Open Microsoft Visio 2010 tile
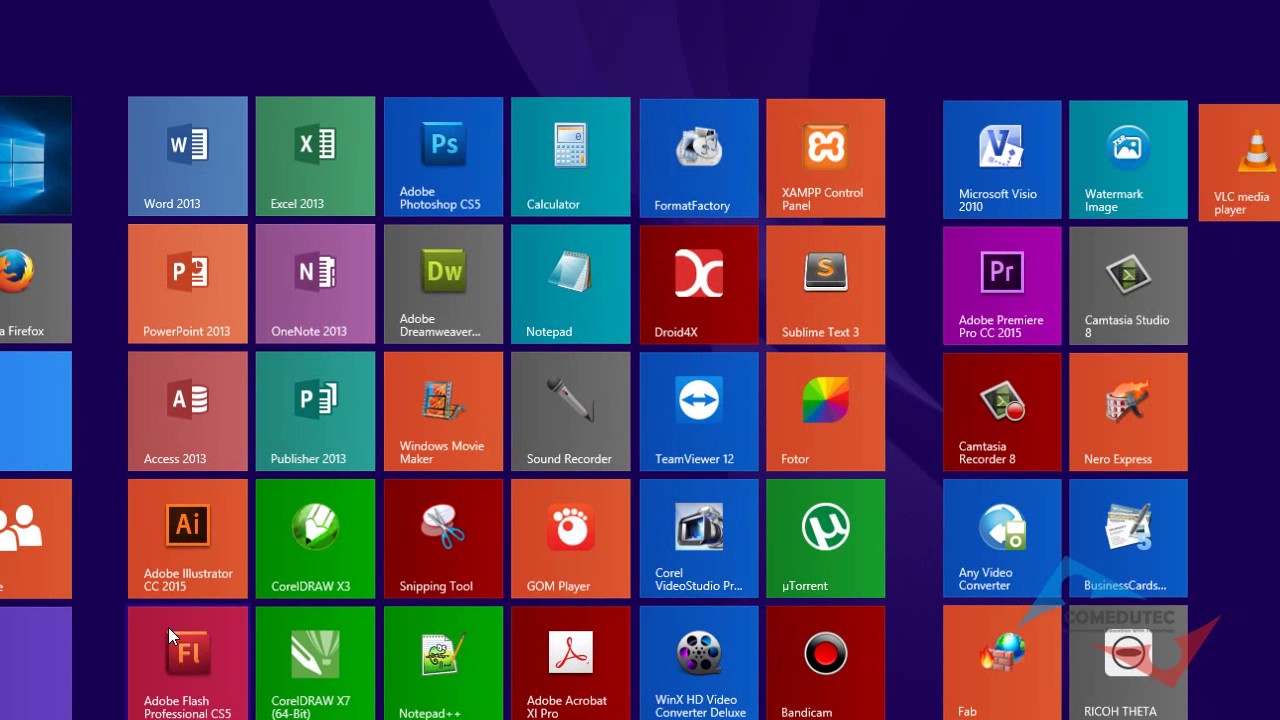The height and width of the screenshot is (720, 1280). [x=1002, y=159]
